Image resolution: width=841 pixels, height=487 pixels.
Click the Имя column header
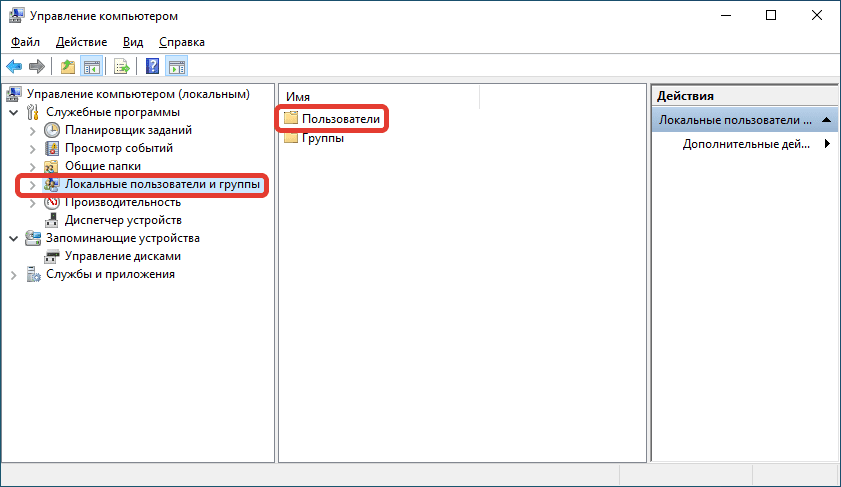(x=379, y=97)
